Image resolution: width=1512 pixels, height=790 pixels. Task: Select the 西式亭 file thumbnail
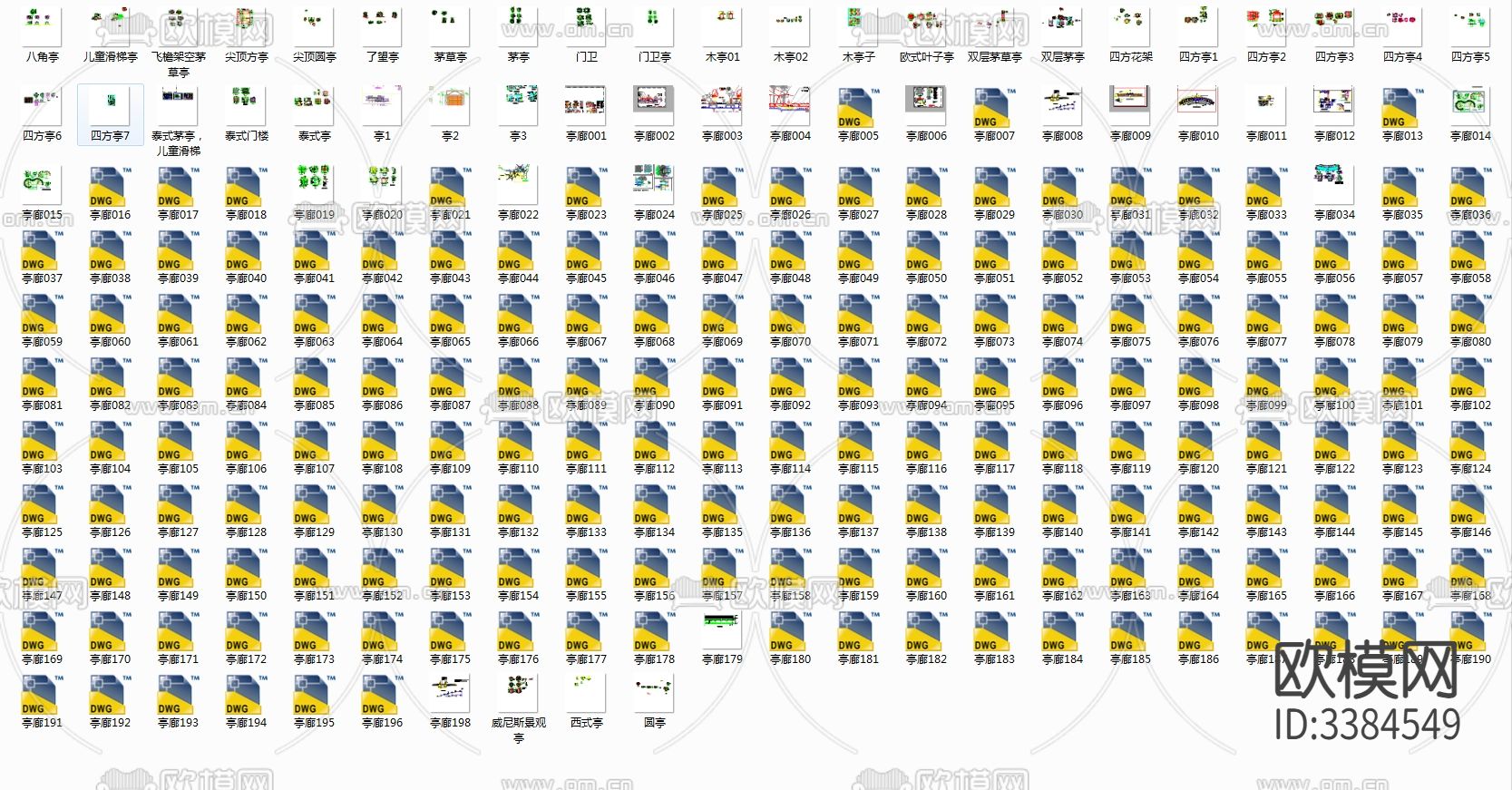pyautogui.click(x=586, y=692)
